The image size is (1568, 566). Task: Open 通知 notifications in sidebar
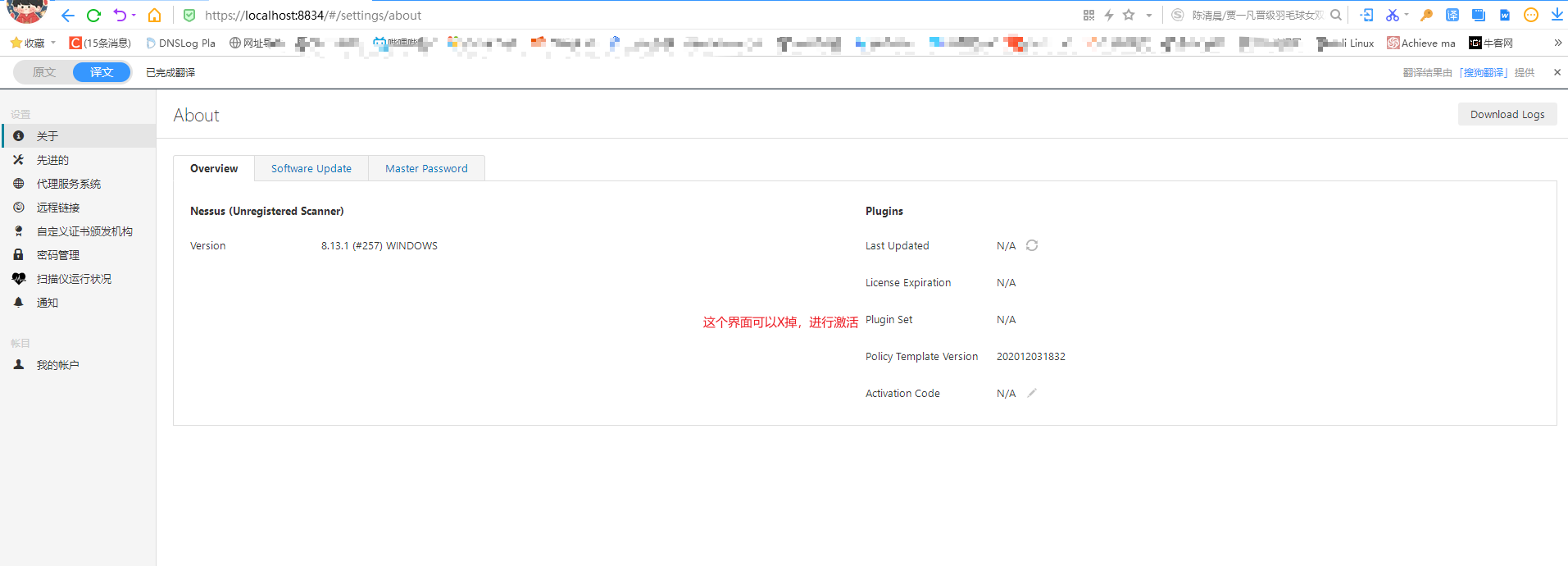[x=78, y=303]
